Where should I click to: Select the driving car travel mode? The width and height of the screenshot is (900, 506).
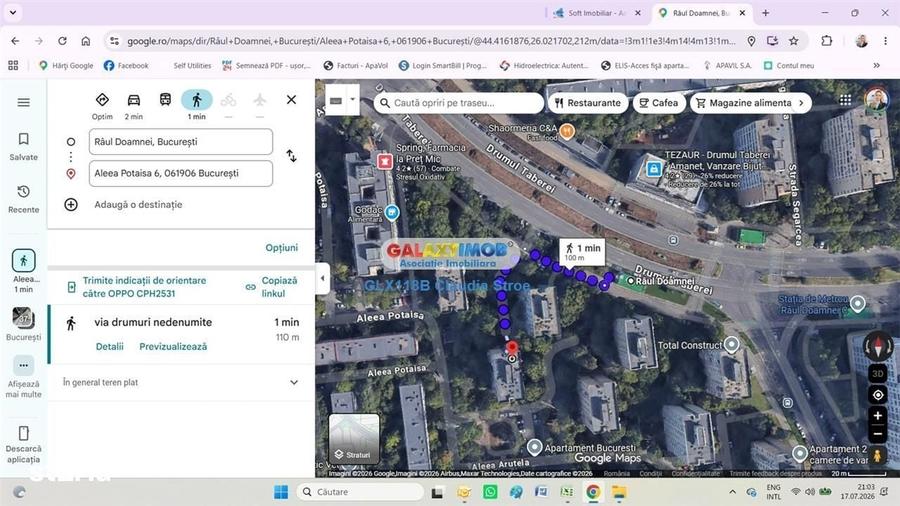click(134, 106)
